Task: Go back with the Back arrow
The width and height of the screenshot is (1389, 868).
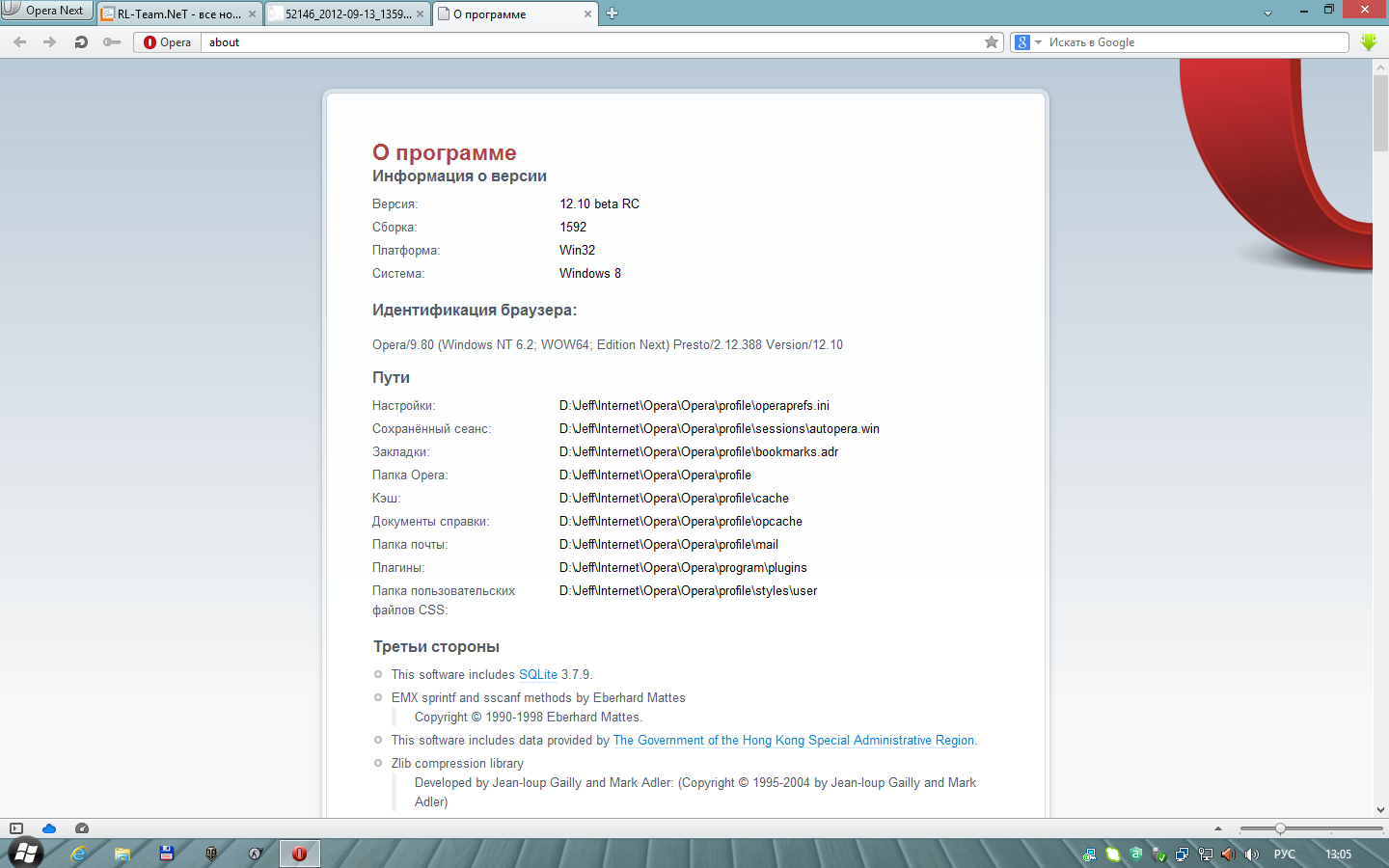Action: [x=20, y=42]
